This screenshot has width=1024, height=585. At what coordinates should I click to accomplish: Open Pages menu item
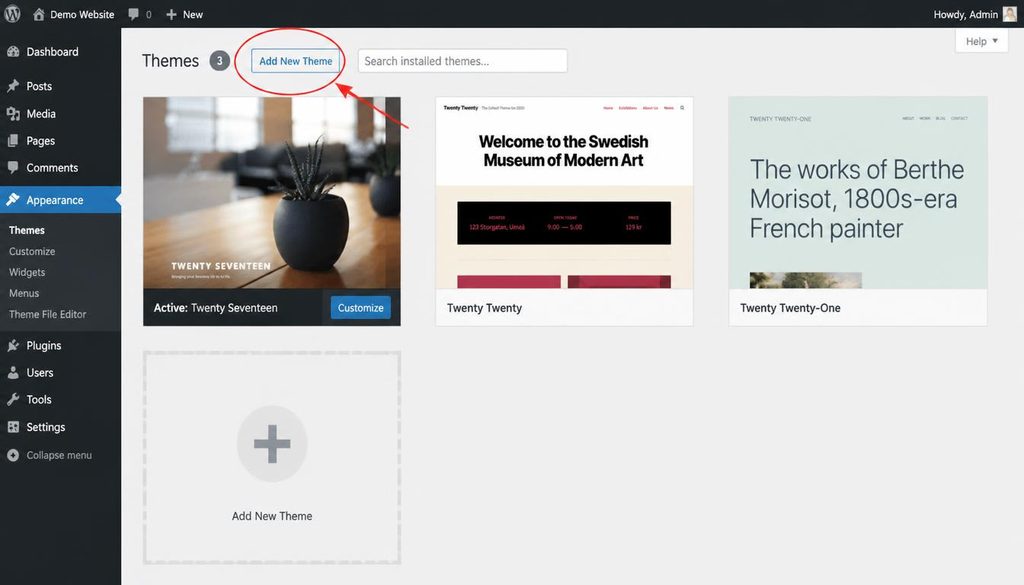click(x=60, y=140)
